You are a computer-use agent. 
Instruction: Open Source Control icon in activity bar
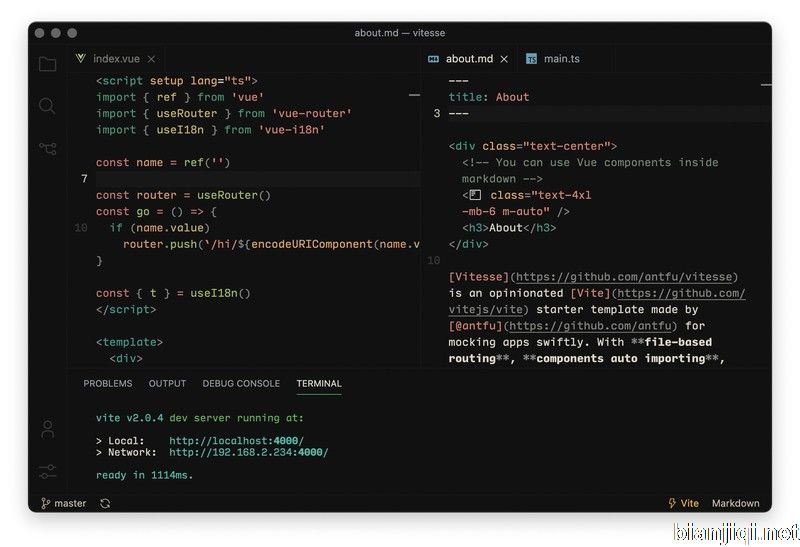point(48,148)
